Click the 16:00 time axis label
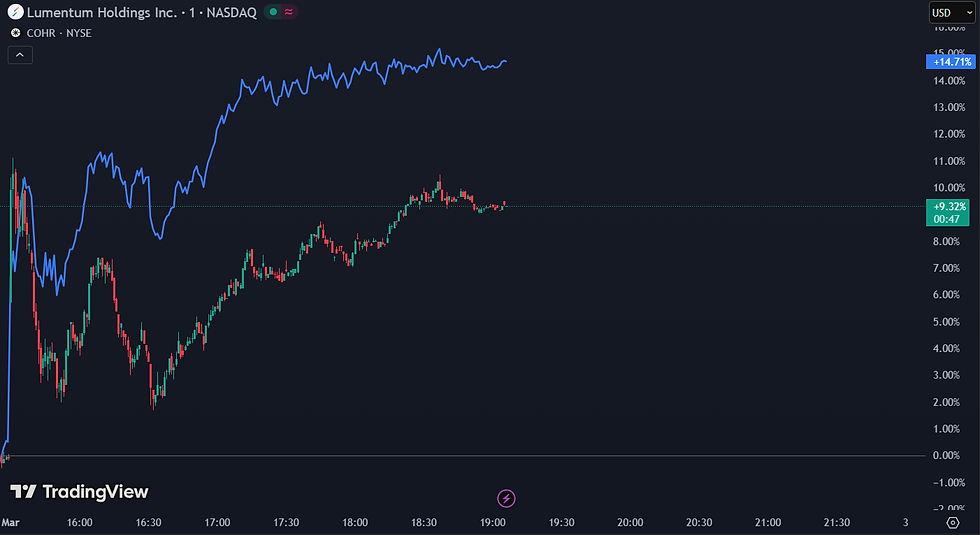 [x=79, y=522]
